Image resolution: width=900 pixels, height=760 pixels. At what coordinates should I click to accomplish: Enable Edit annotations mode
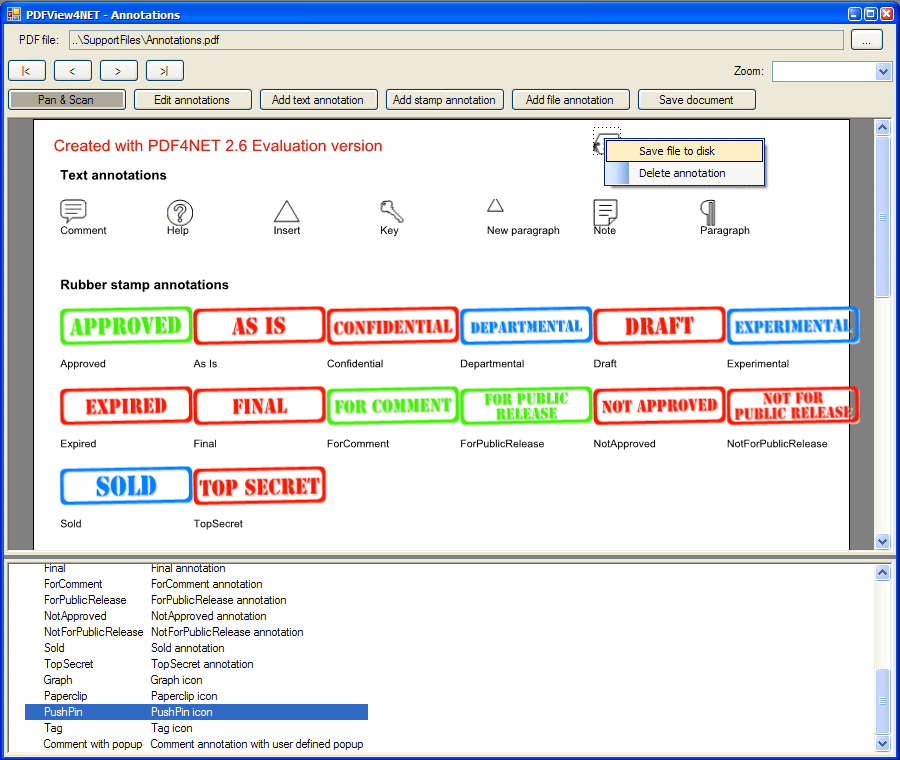tap(190, 100)
